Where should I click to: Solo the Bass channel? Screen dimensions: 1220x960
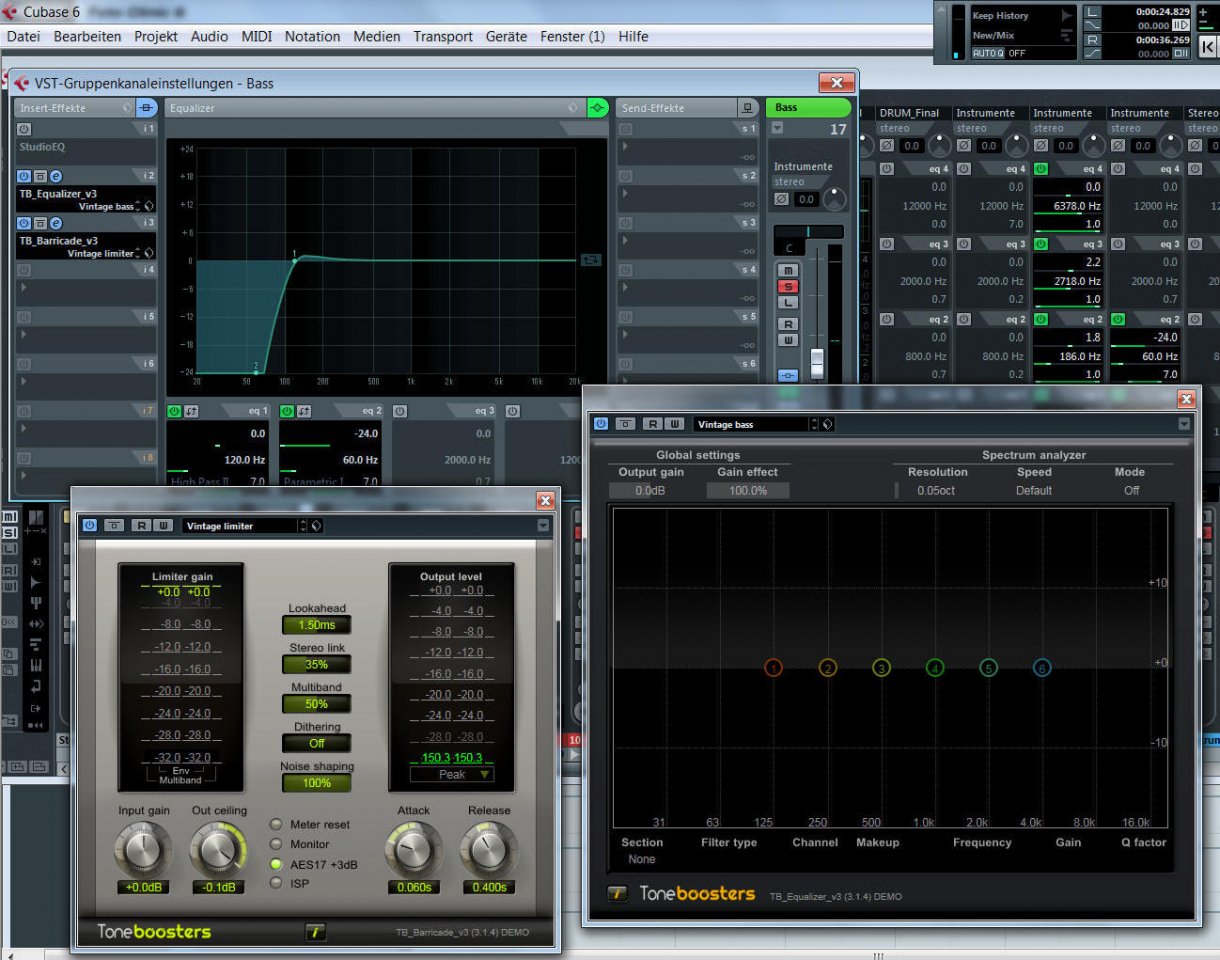point(789,286)
